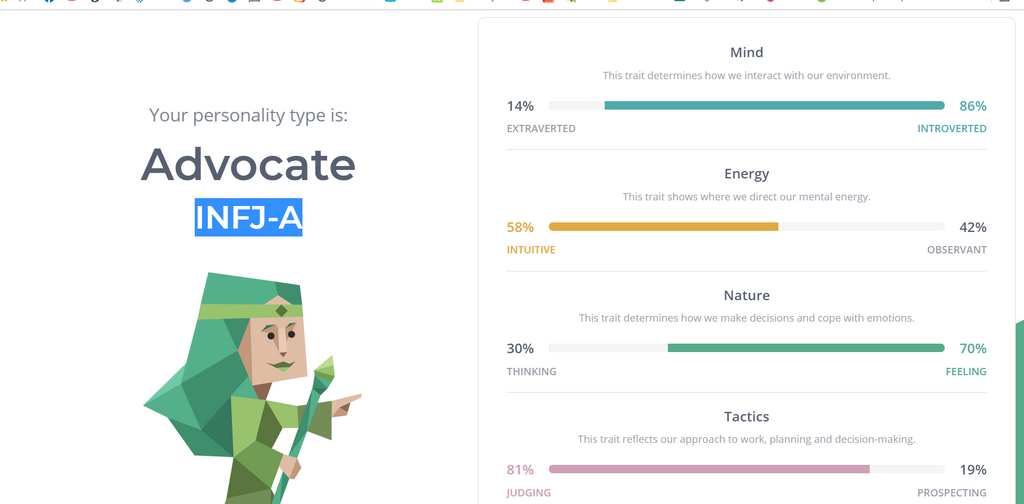Click 'Your personality type is:' text
This screenshot has width=1024, height=504.
248,116
